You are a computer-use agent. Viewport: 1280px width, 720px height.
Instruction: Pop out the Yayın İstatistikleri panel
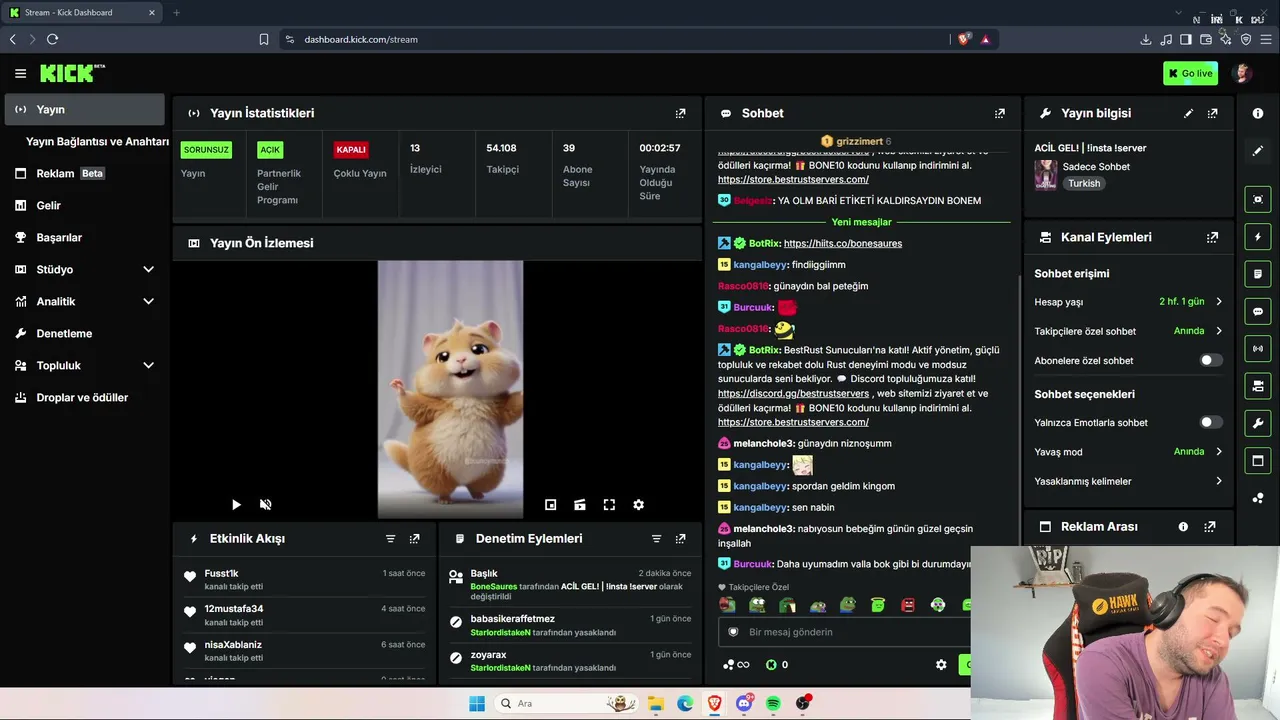[x=681, y=113]
